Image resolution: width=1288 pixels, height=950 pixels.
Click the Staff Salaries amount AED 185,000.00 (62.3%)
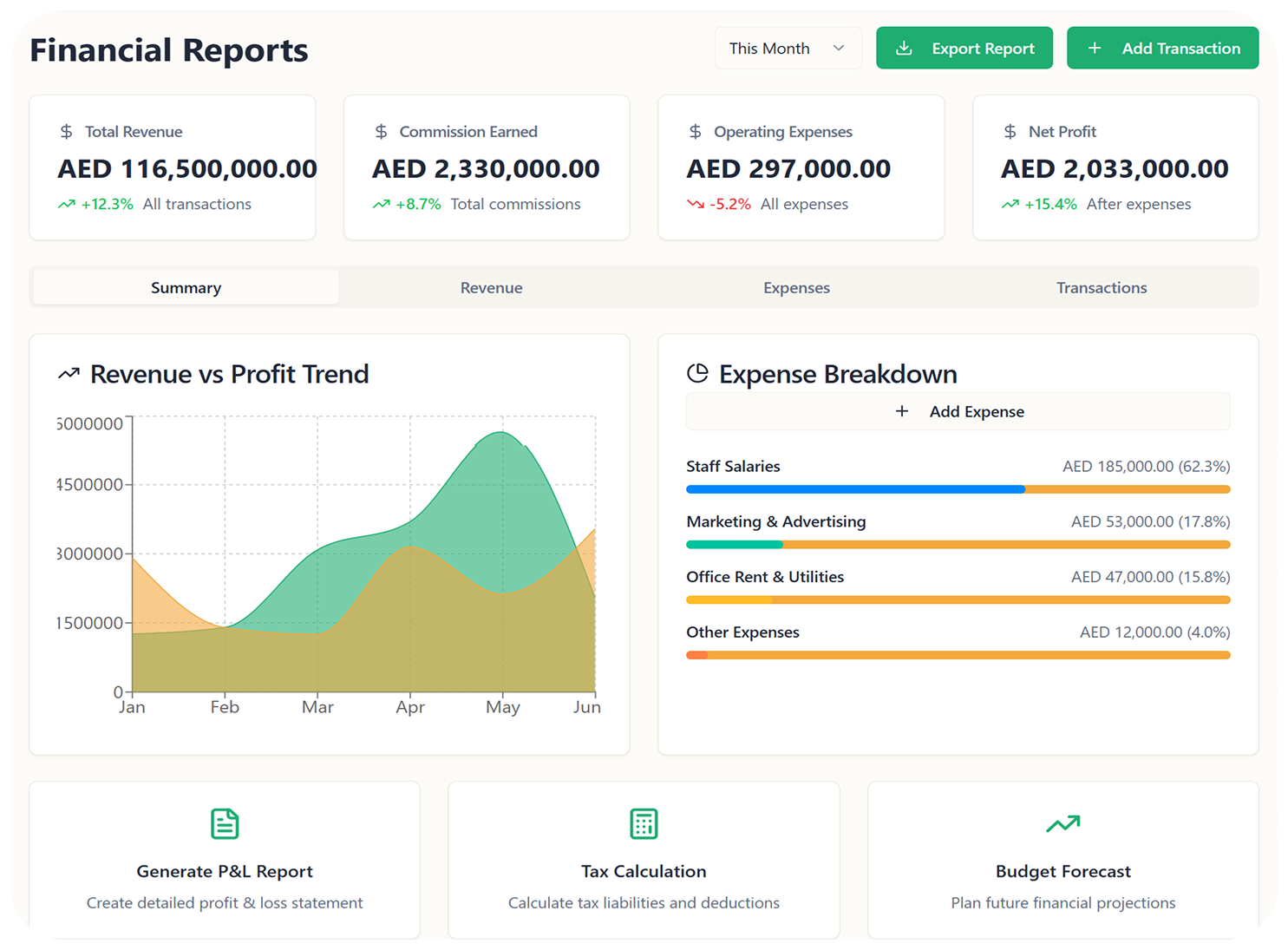point(1147,466)
